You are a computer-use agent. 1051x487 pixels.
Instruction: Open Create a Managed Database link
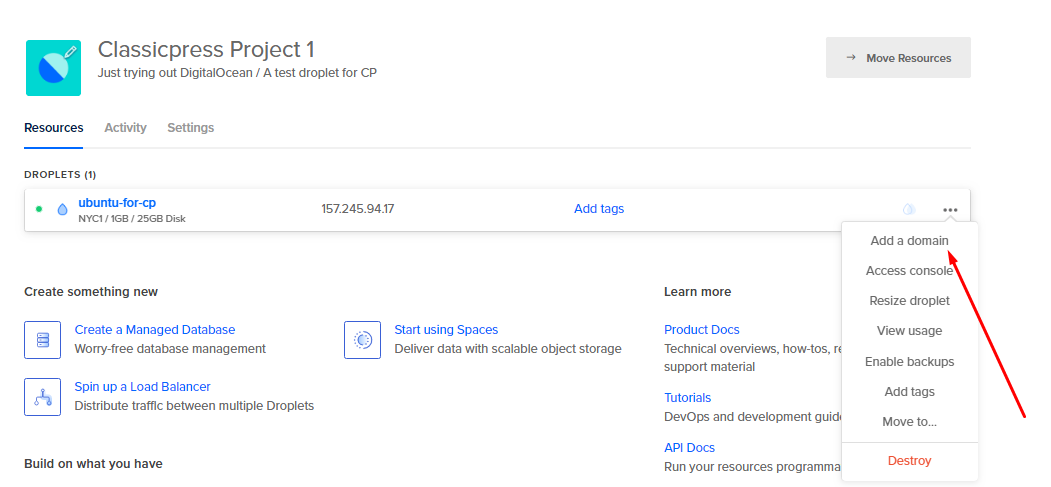[155, 330]
